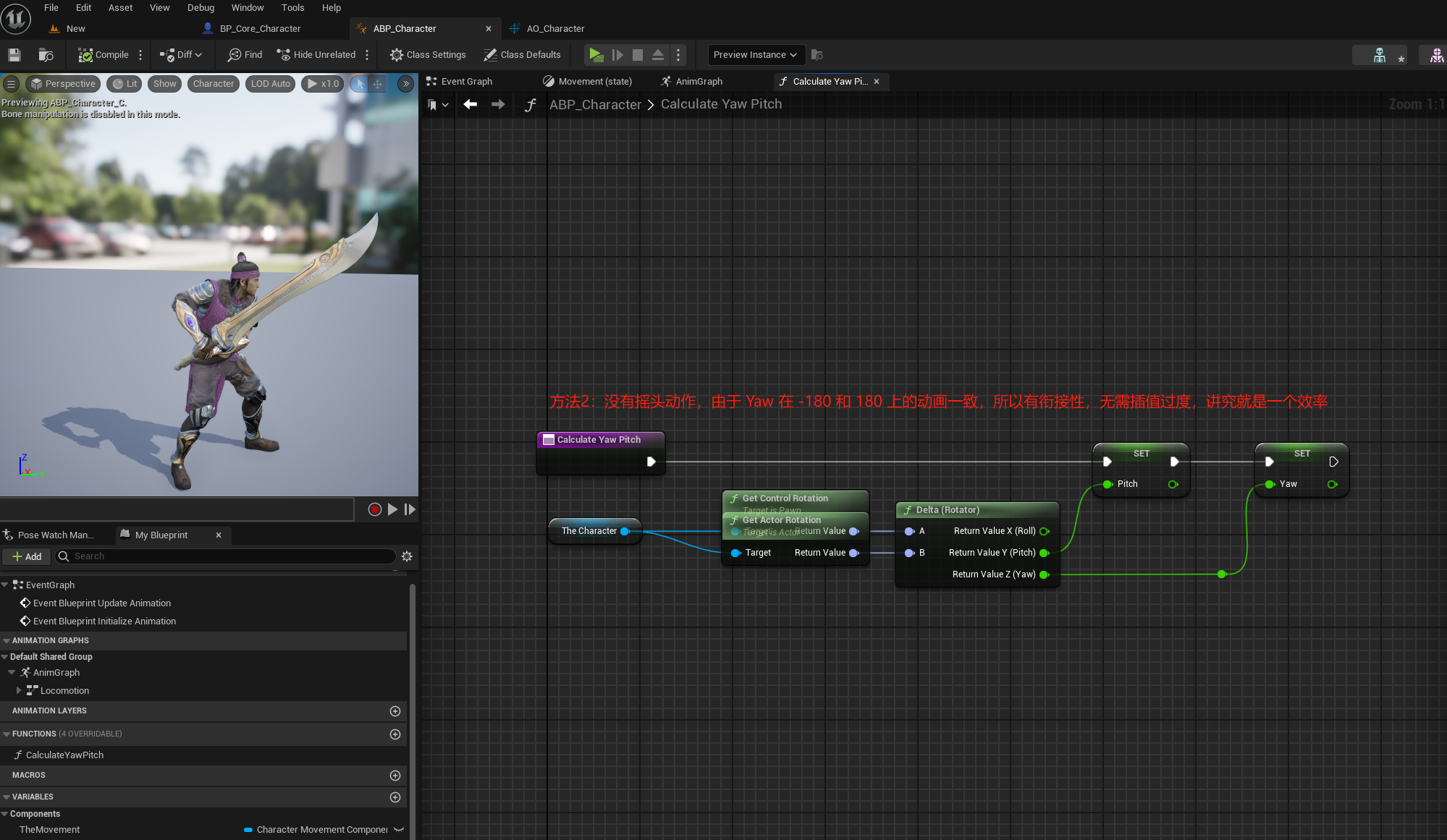Click the Save asset icon
1447x840 pixels.
14,55
